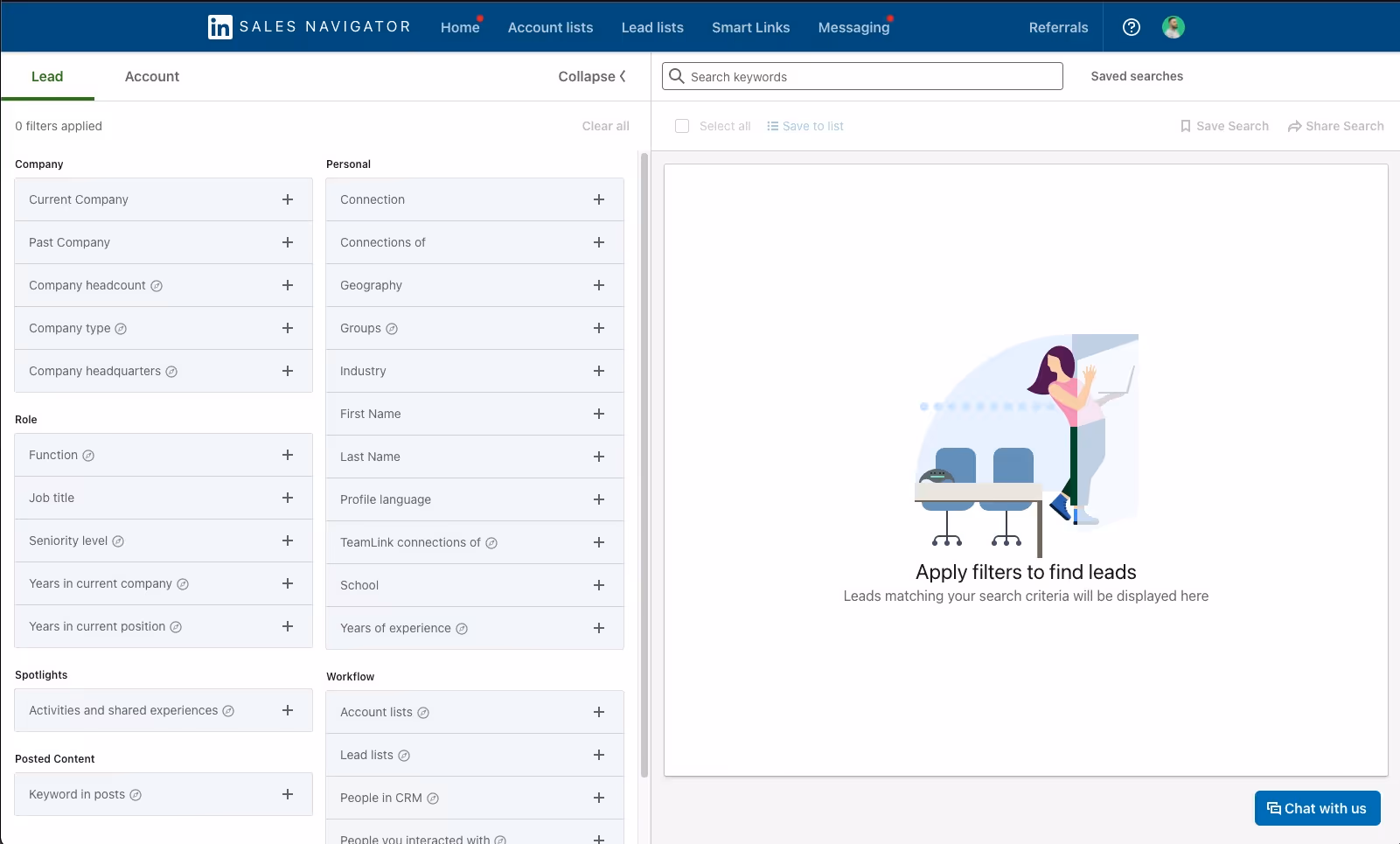The width and height of the screenshot is (1400, 844).
Task: Expand the School filter
Action: point(475,585)
